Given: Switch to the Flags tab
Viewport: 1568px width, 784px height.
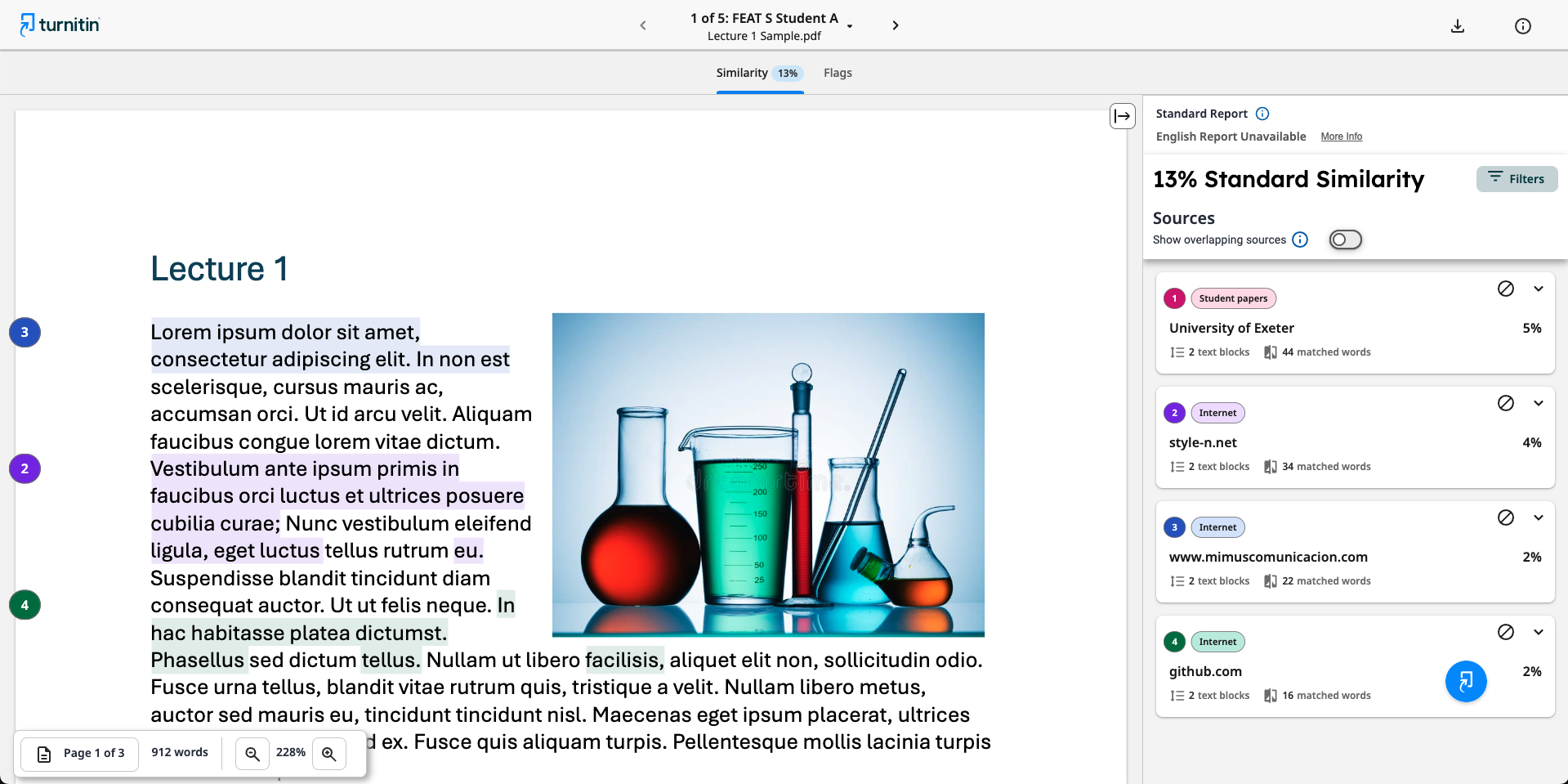Looking at the screenshot, I should tap(837, 73).
